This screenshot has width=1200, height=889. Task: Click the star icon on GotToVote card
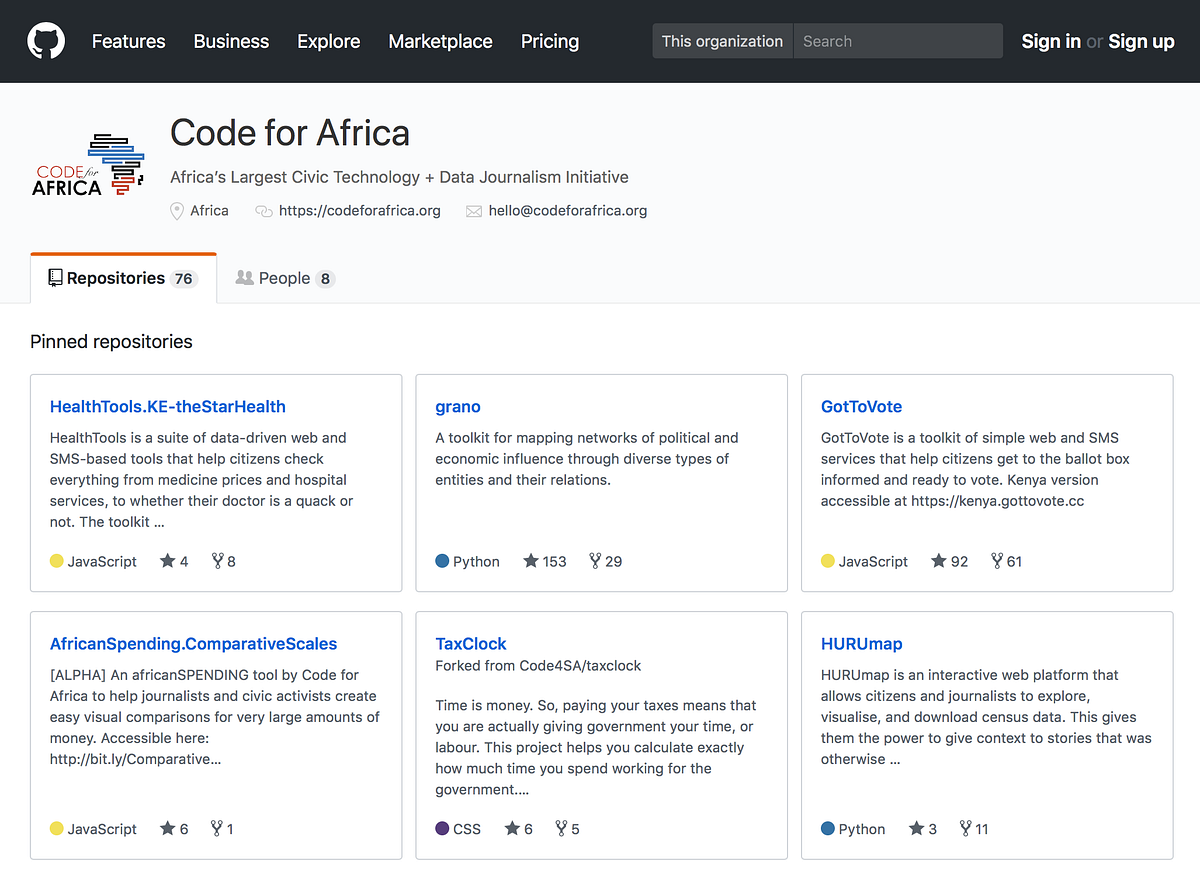click(x=938, y=561)
